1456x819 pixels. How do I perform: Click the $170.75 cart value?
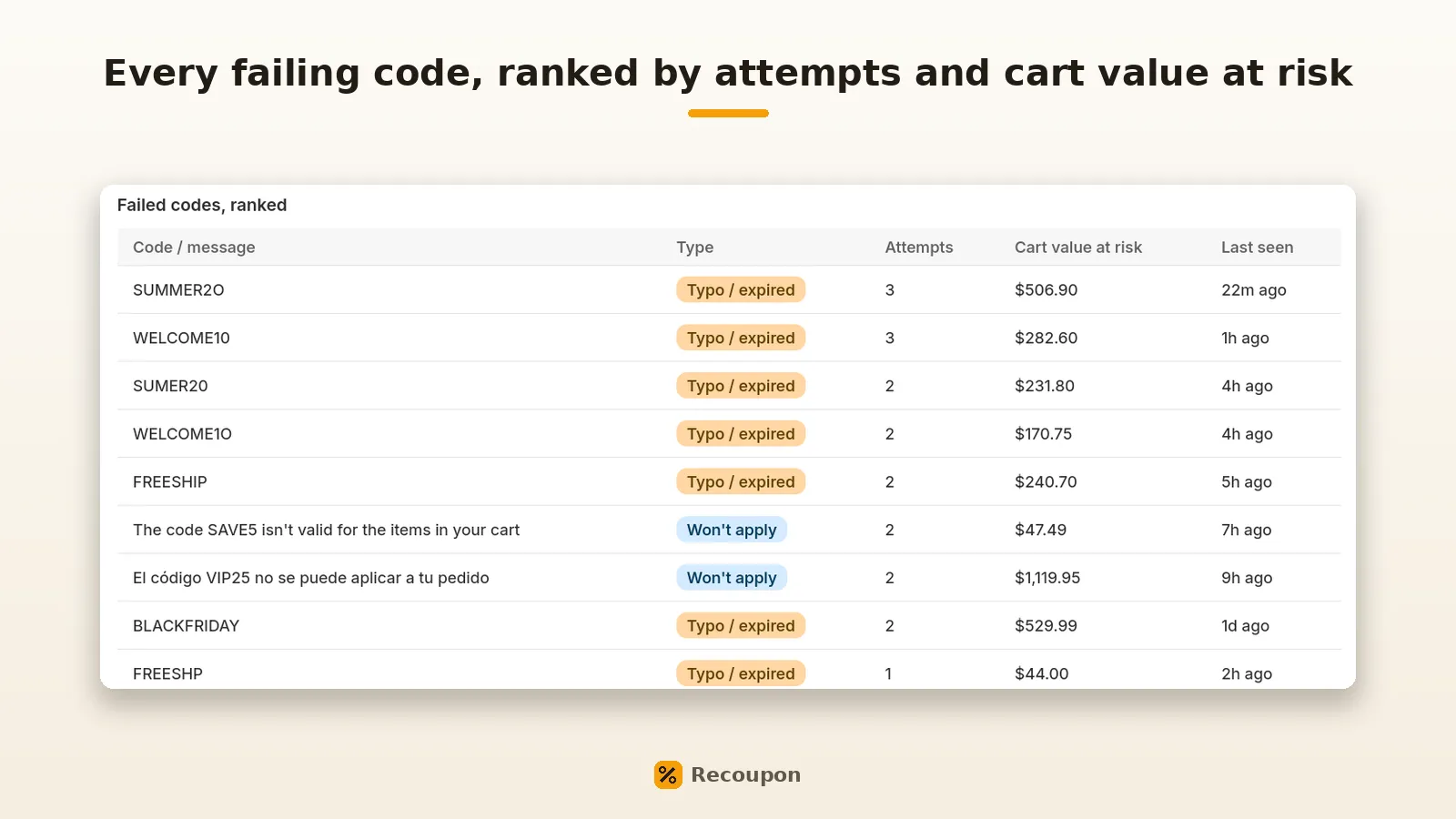(1043, 434)
